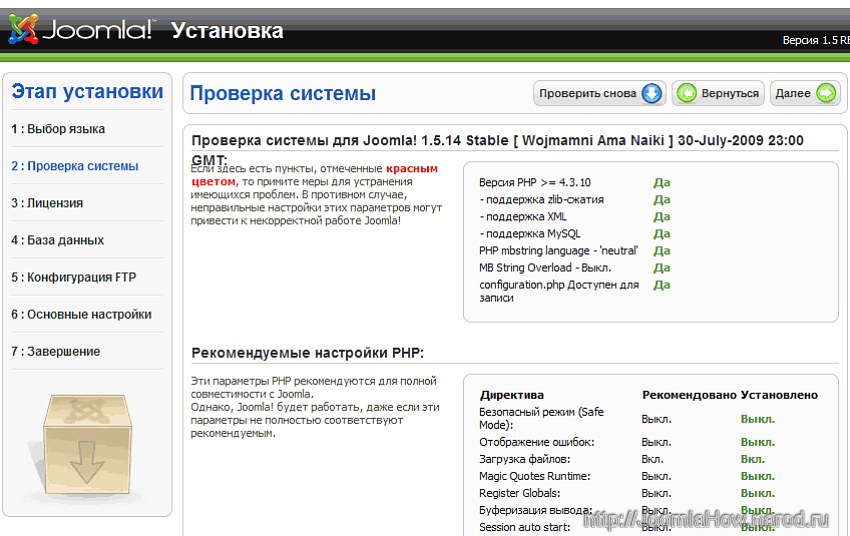Screen dimensions: 850x536
Task: Click the PHP mbstring language - 'neutral' label
Action: [558, 250]
